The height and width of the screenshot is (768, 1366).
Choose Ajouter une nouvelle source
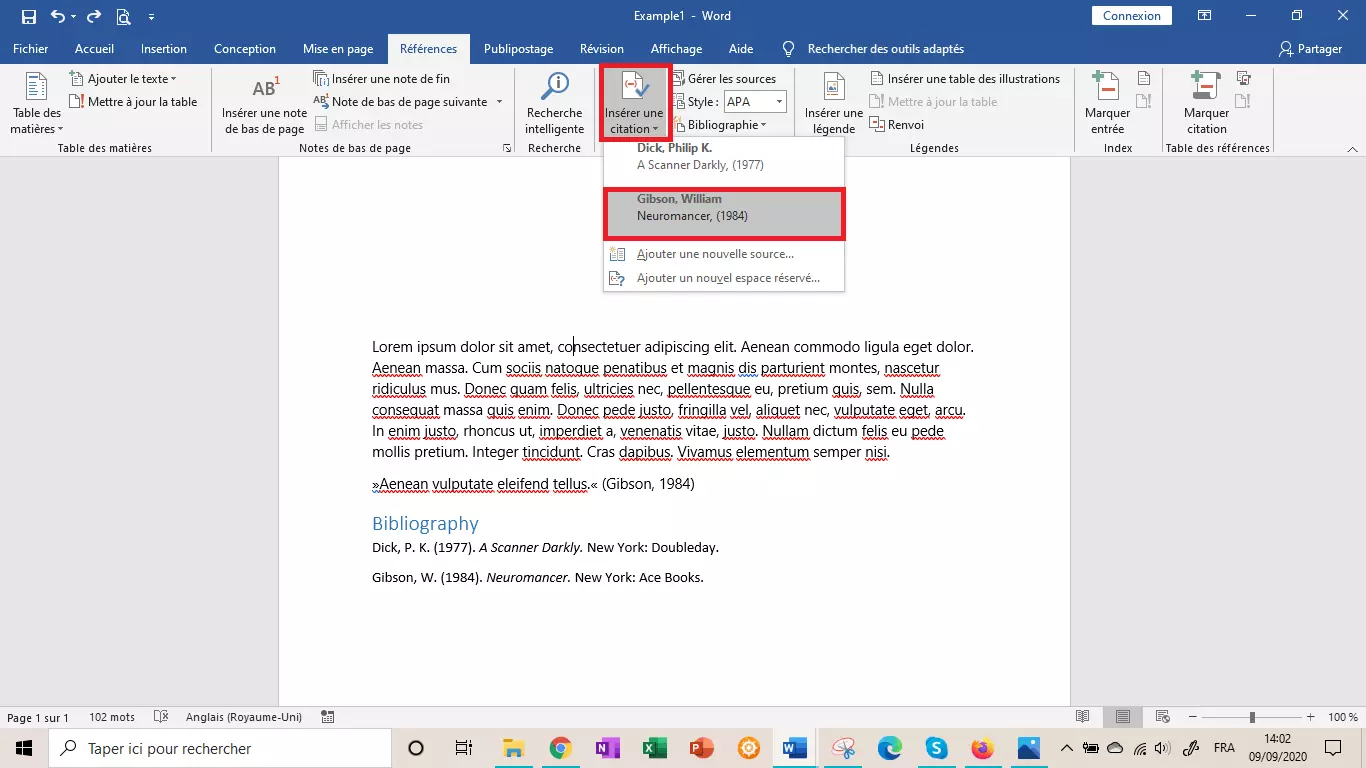pyautogui.click(x=724, y=254)
